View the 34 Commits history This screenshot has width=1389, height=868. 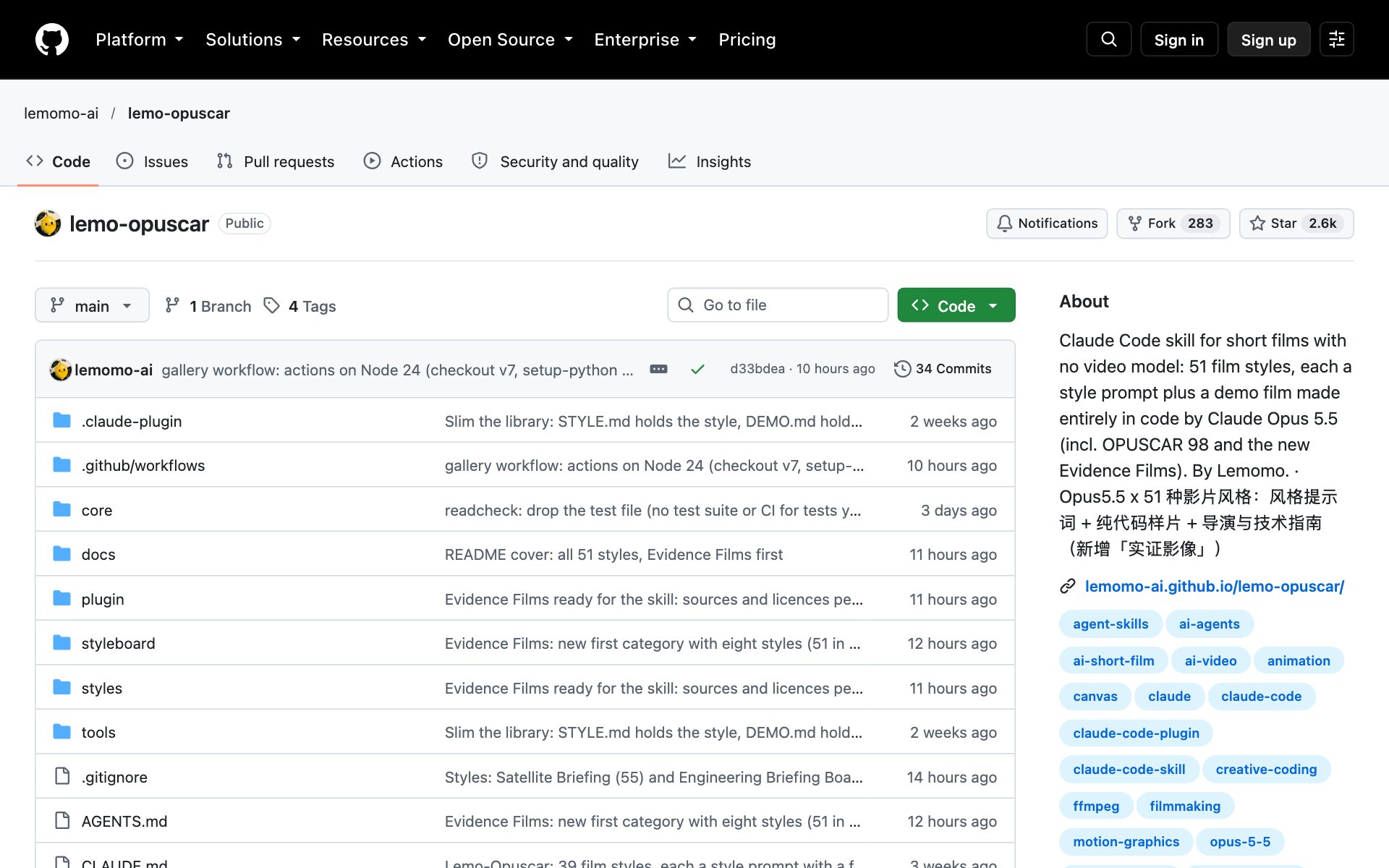943,369
